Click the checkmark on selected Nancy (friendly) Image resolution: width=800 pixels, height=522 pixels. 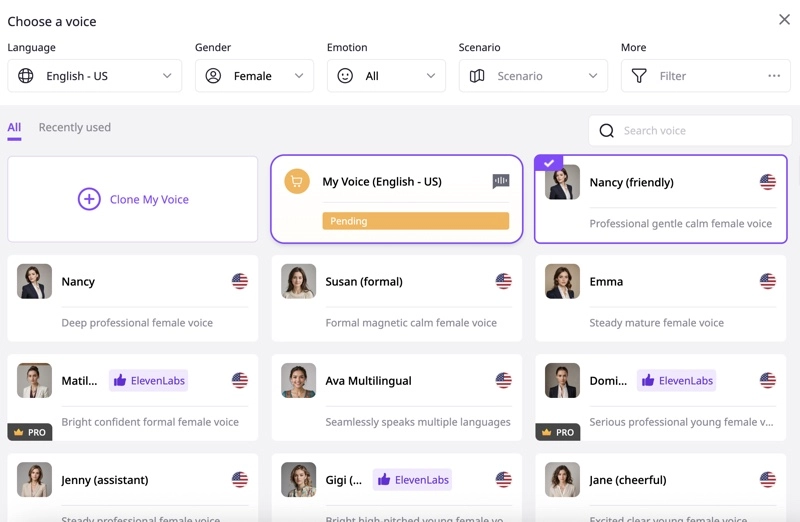point(548,163)
